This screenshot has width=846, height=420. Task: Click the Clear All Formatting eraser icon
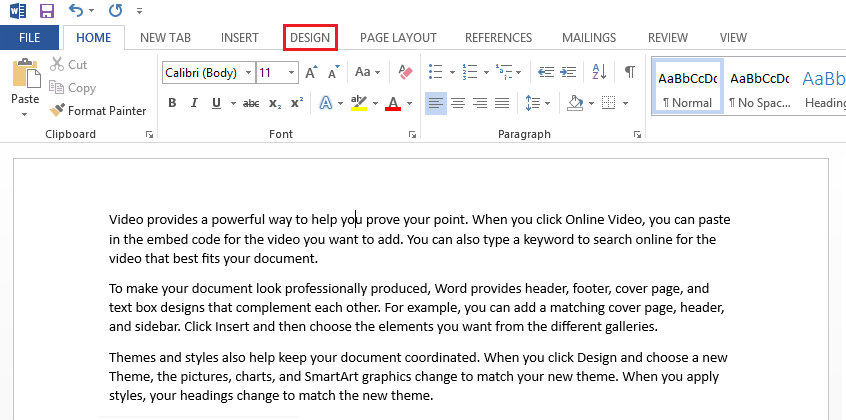pyautogui.click(x=405, y=72)
